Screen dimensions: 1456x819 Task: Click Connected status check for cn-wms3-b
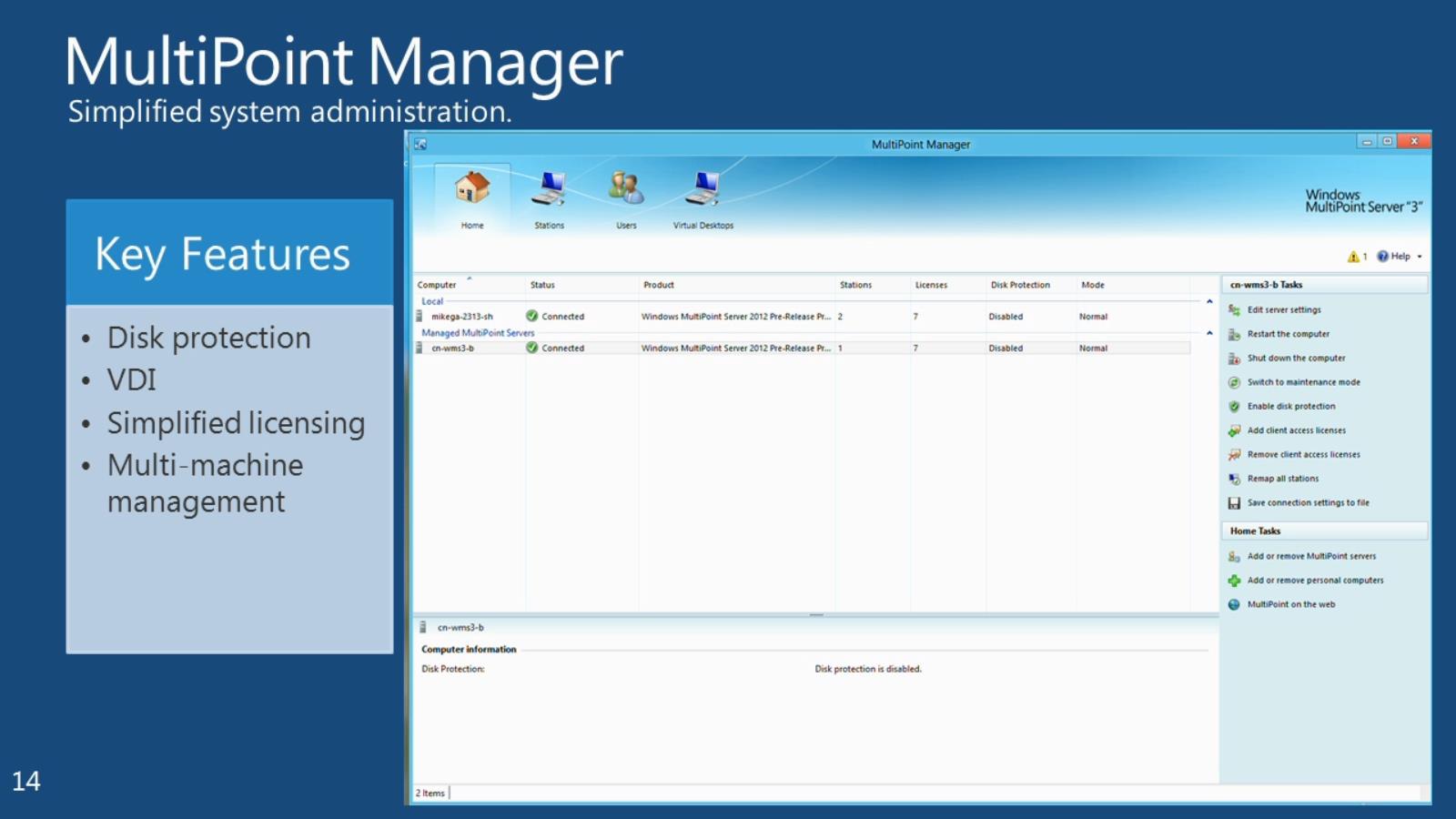[532, 348]
